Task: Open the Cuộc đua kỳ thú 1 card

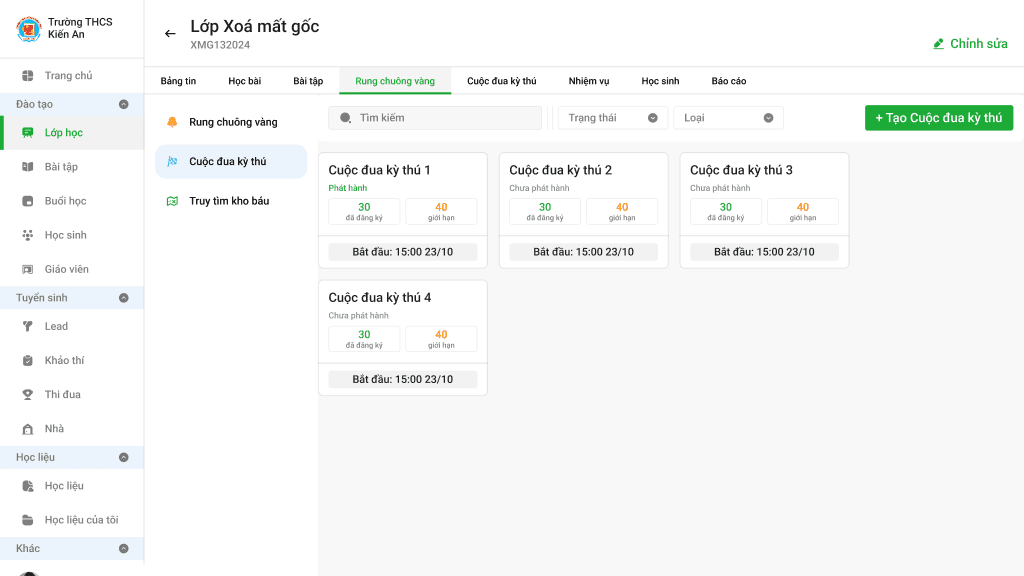Action: (403, 210)
